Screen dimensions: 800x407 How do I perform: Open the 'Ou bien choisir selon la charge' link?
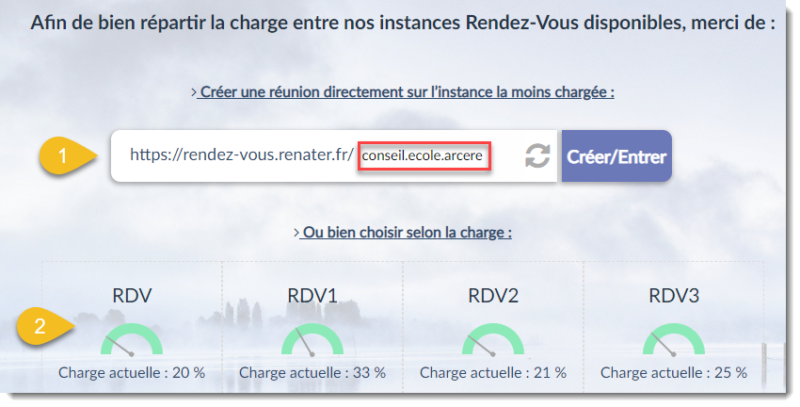click(402, 232)
